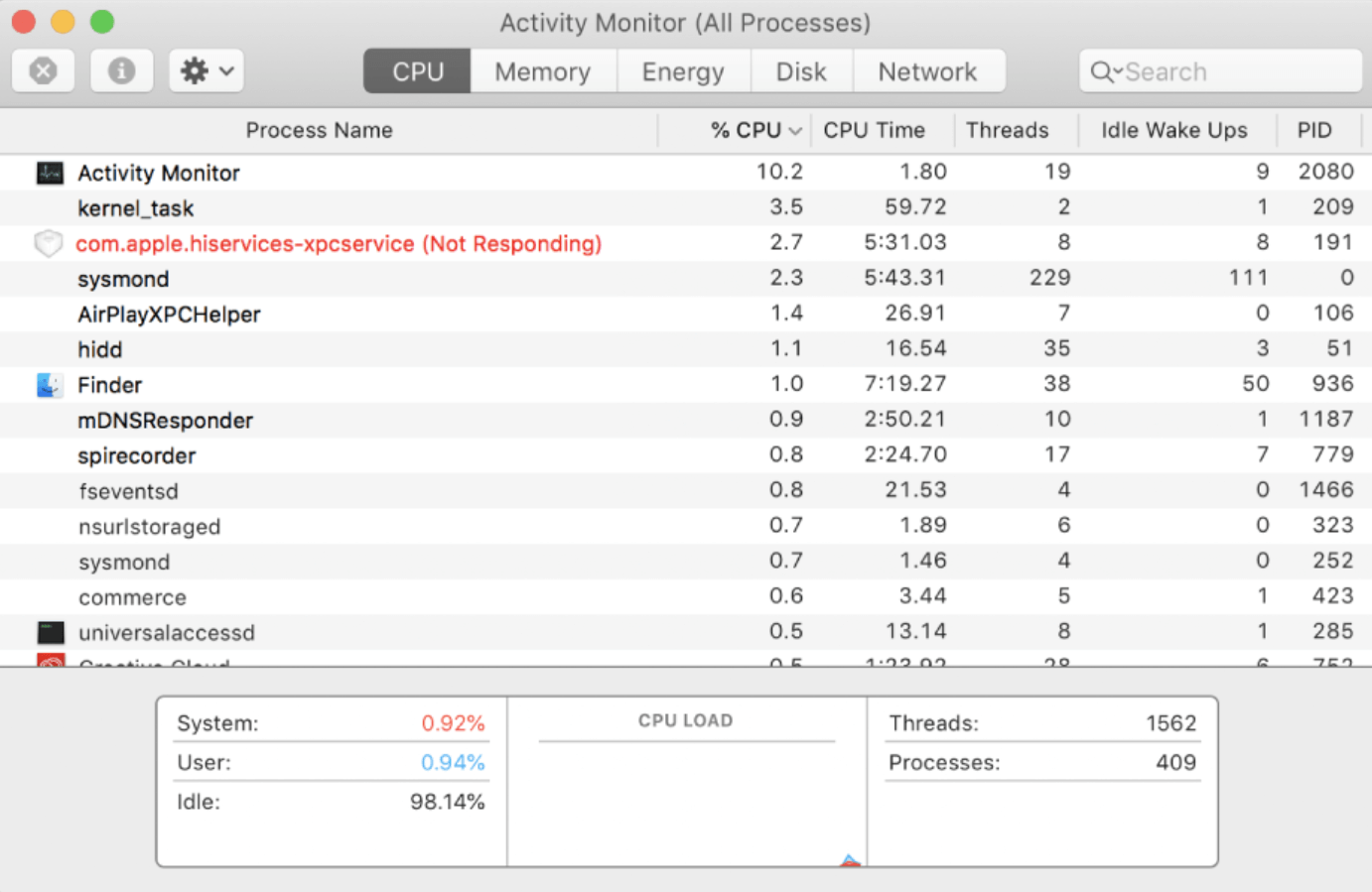Toggle the % CPU sort order arrow

(795, 130)
